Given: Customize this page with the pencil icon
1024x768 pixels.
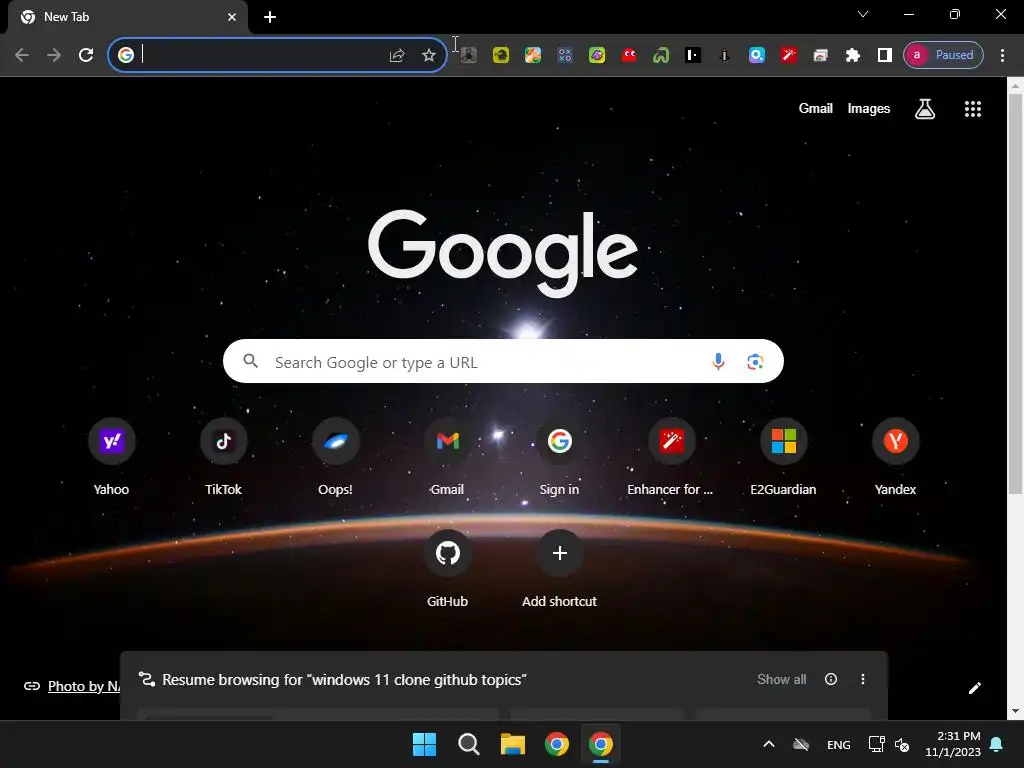Looking at the screenshot, I should coord(974,688).
